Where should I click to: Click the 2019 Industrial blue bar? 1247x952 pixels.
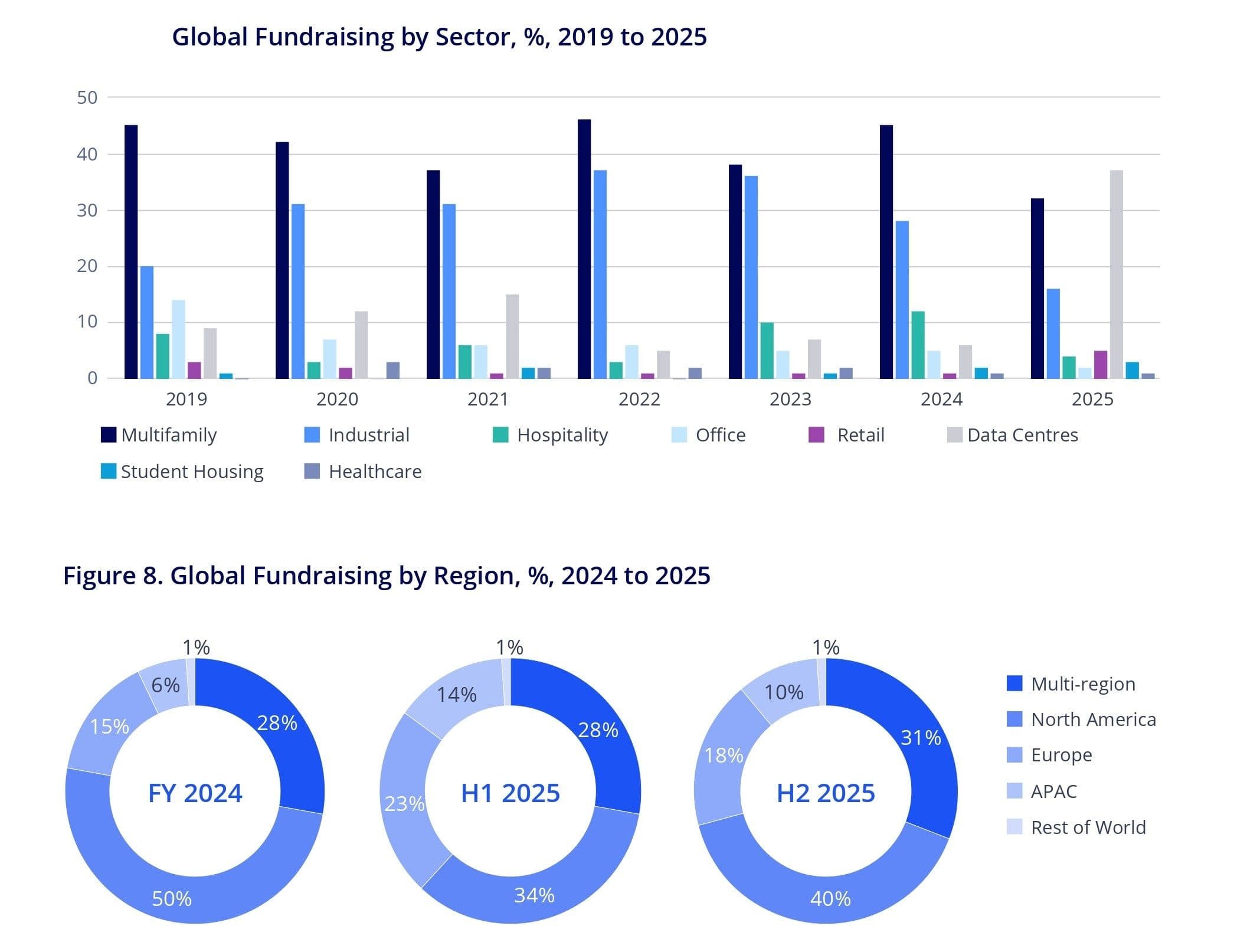pos(147,322)
